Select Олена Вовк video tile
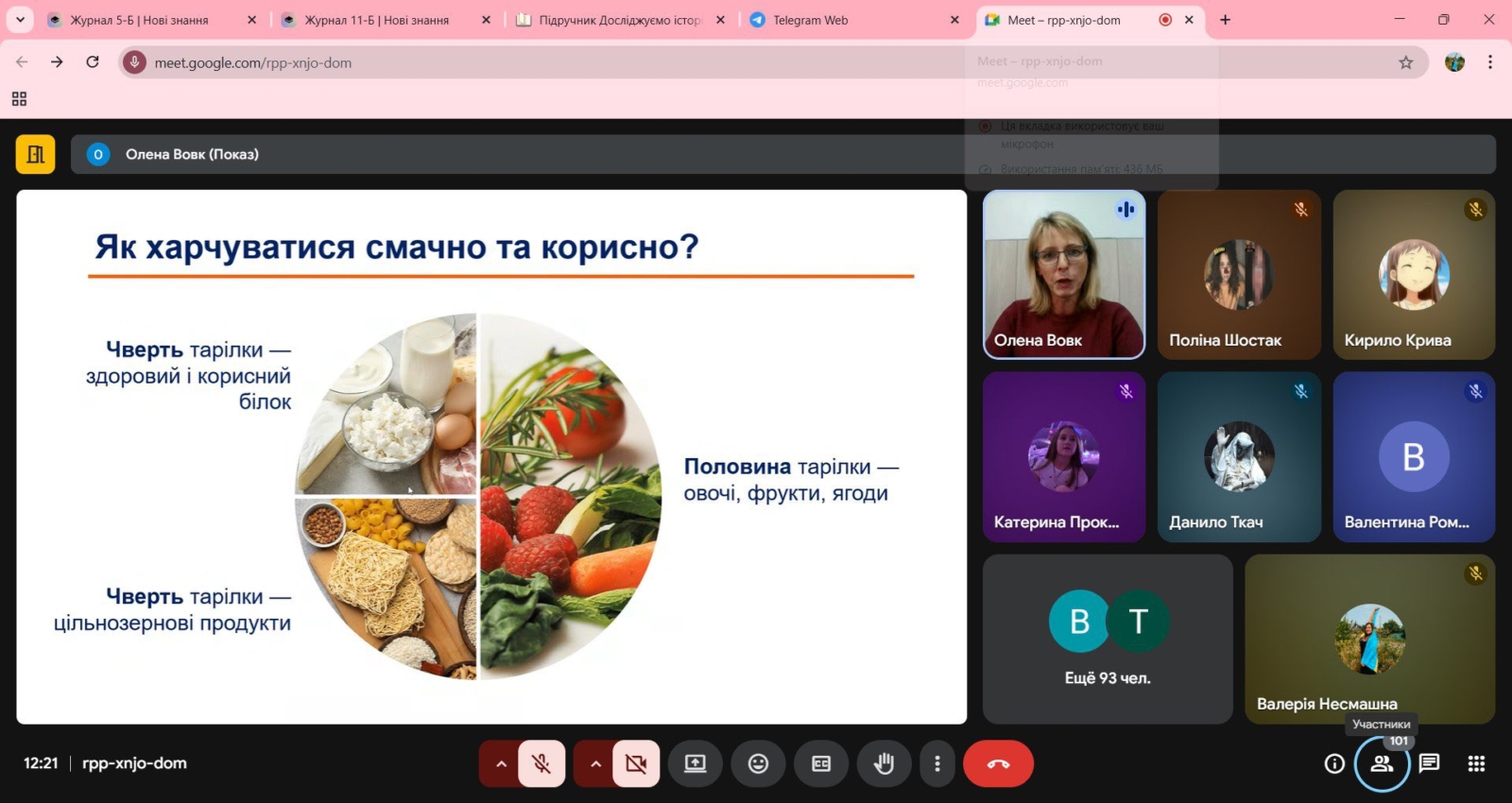The width and height of the screenshot is (1512, 803). [1064, 274]
